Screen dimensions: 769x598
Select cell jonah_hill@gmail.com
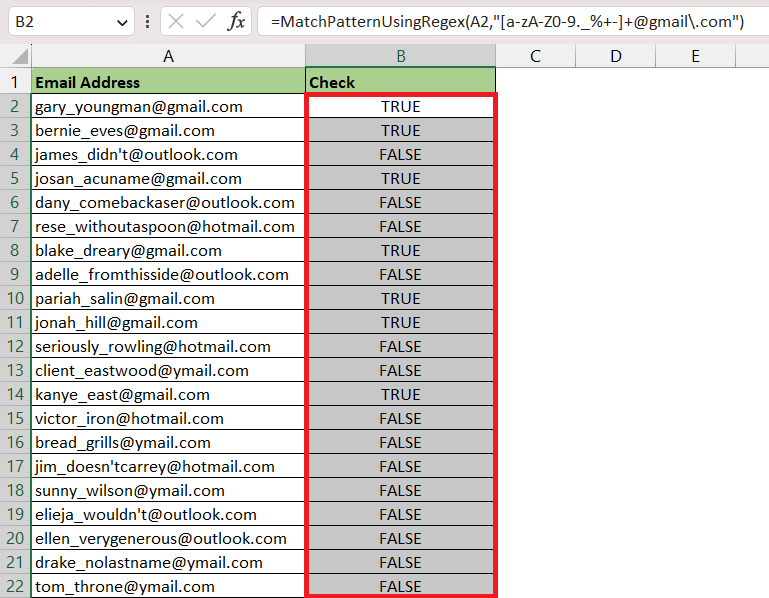(x=168, y=322)
